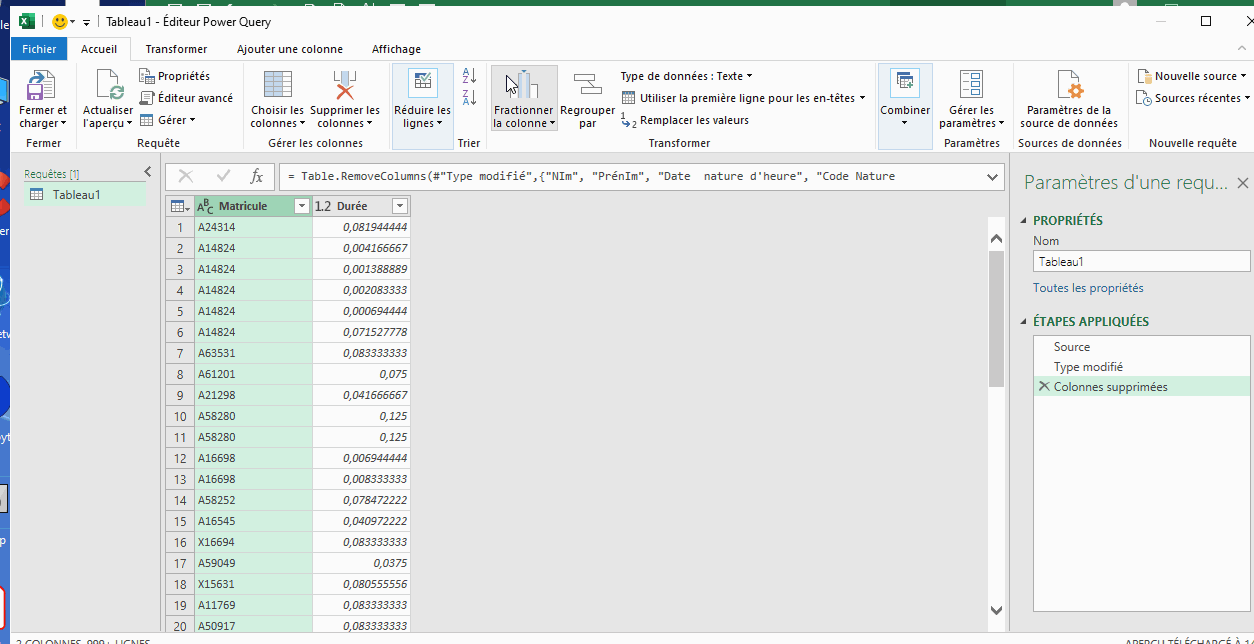
Task: Switch to the Ajouter une colonne tab
Action: coord(290,49)
